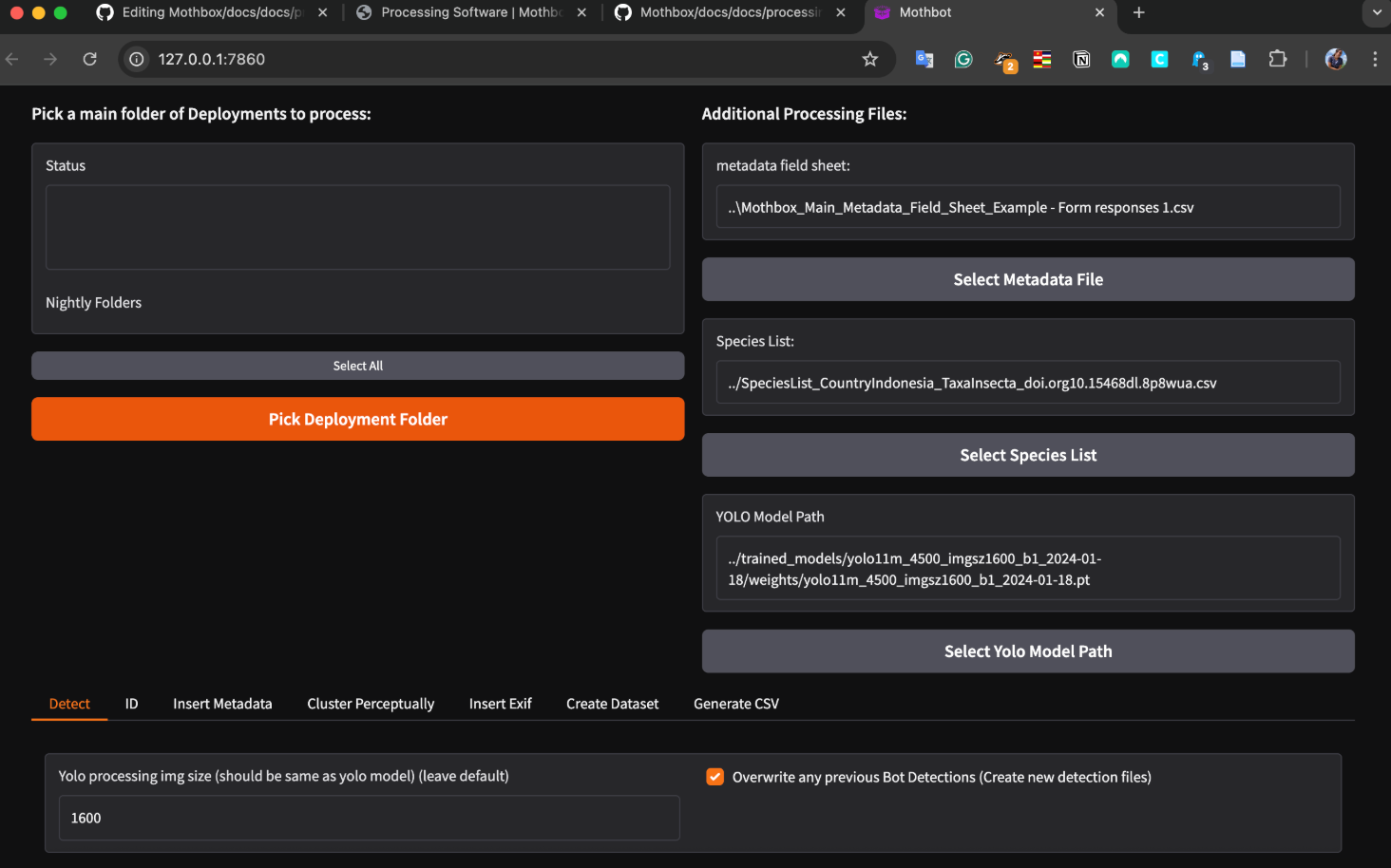This screenshot has height=868, width=1391.
Task: Click the green NordVPN-style extension icon
Action: tap(1120, 59)
